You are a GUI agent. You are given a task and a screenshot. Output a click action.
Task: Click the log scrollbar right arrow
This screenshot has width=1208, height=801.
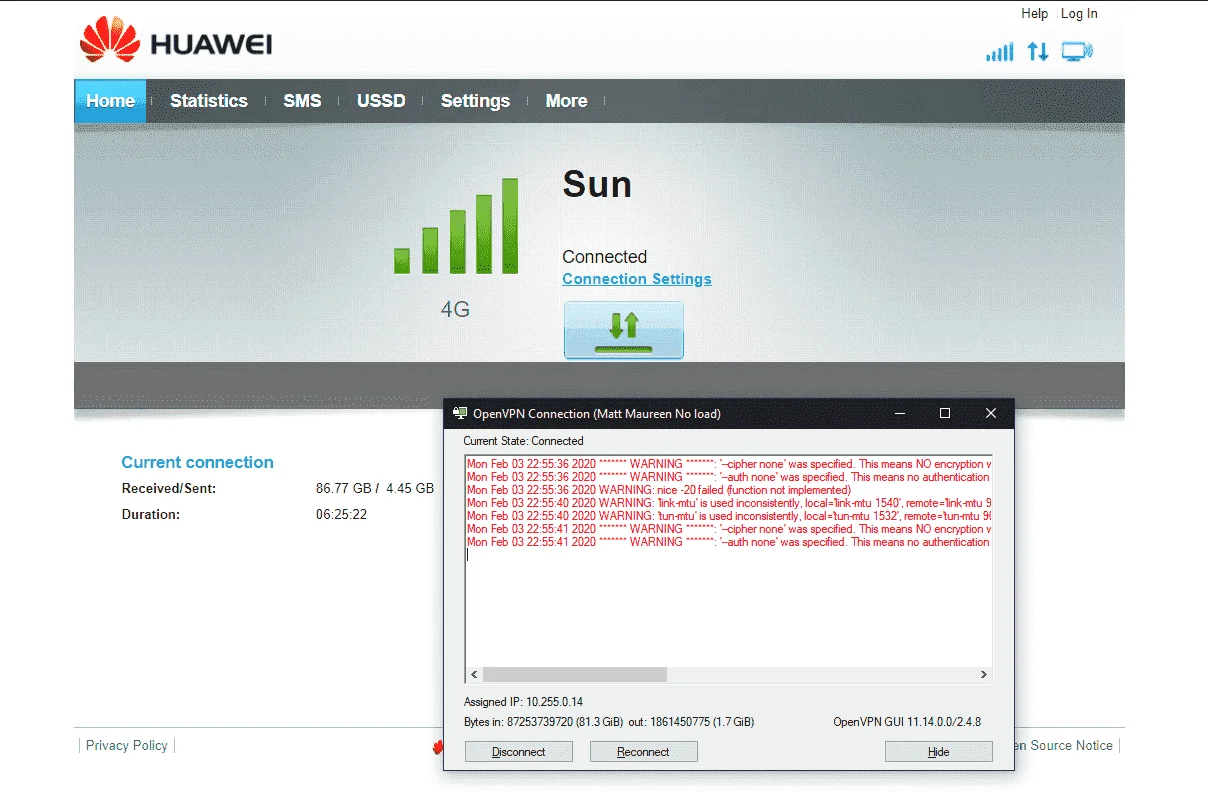984,675
